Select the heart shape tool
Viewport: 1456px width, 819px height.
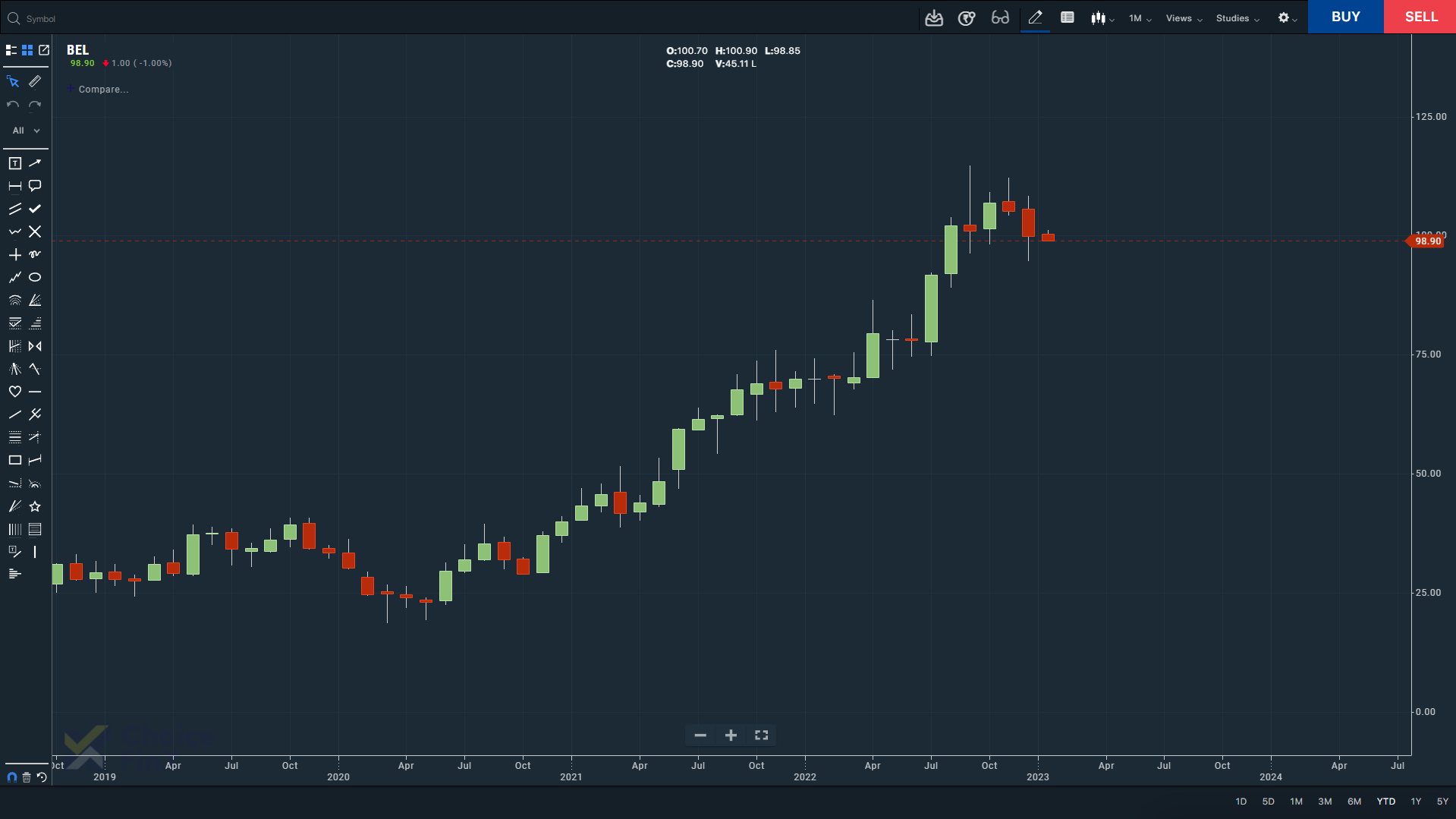point(15,392)
